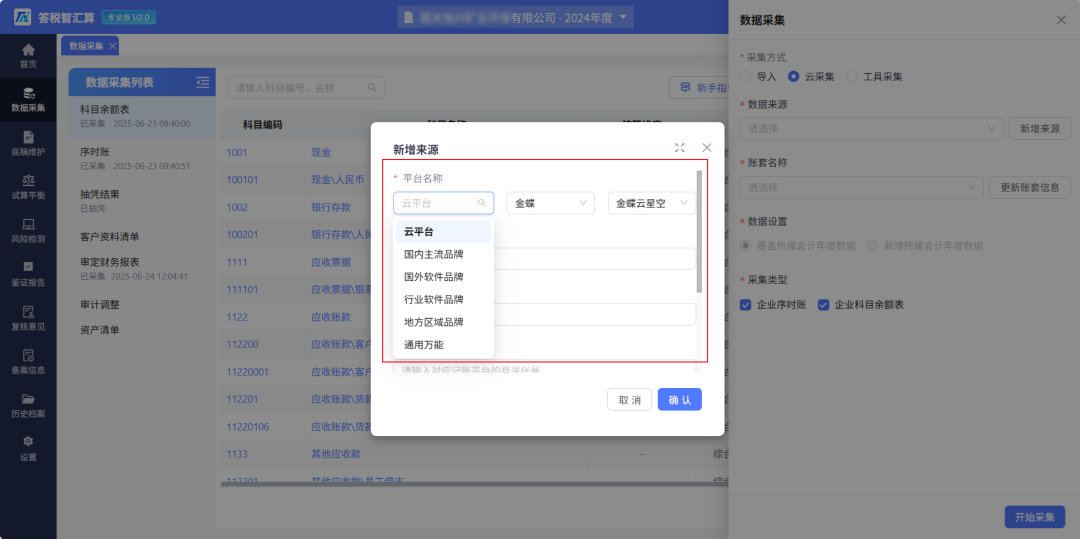Open 复核意见 sidebar item
The image size is (1080, 539).
[x=28, y=318]
